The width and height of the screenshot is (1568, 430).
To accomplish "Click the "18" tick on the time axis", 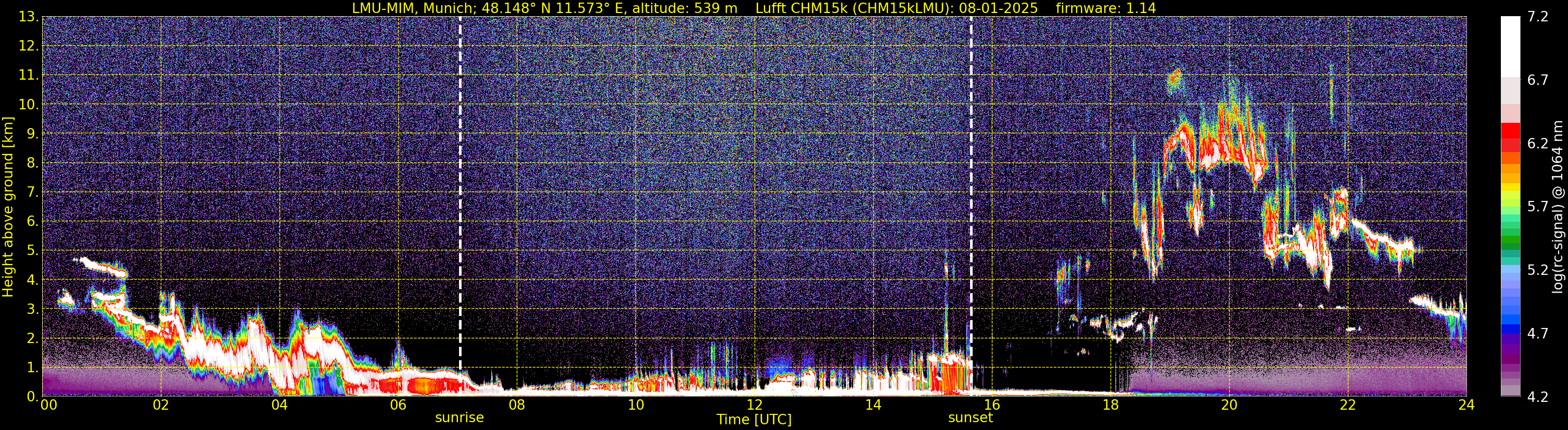I will coord(1110,405).
